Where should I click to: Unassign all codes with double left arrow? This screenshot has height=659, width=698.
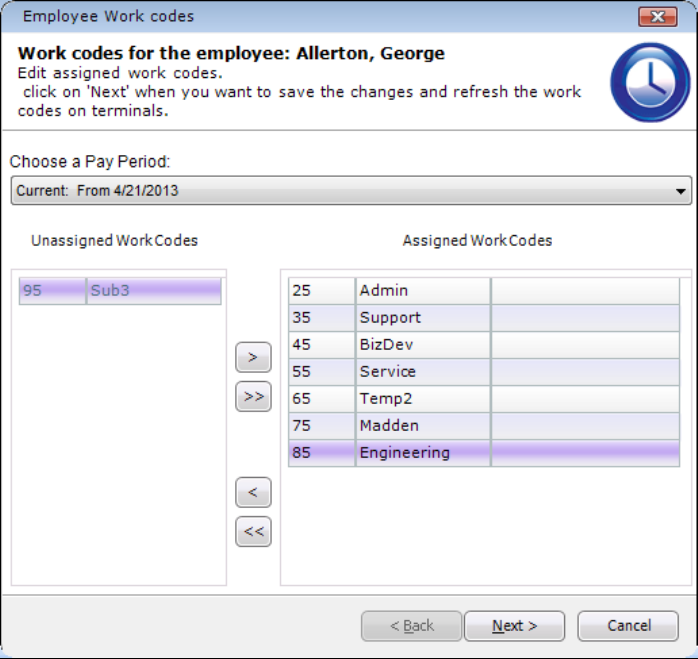point(253,532)
